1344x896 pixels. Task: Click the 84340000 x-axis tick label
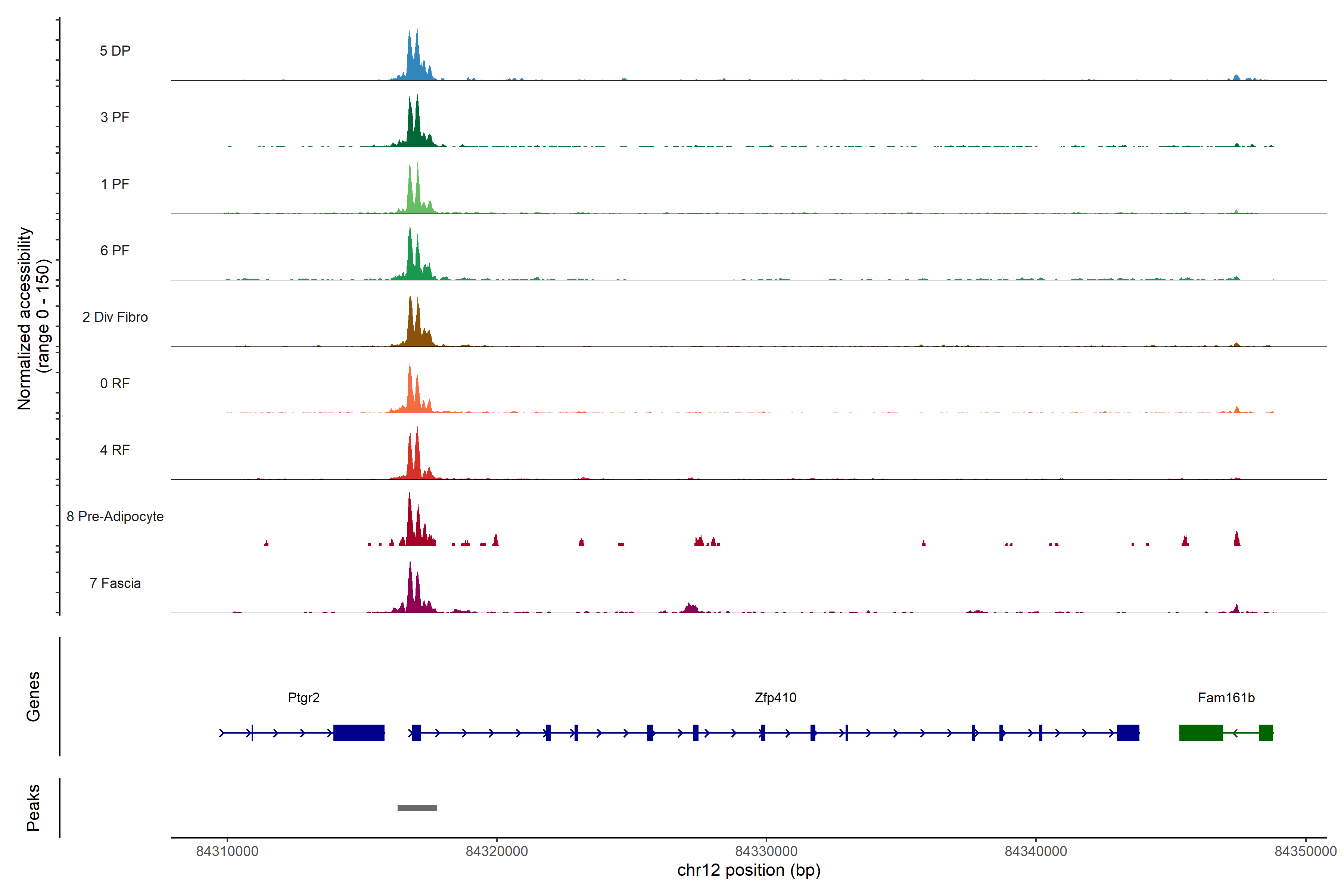tap(1035, 851)
